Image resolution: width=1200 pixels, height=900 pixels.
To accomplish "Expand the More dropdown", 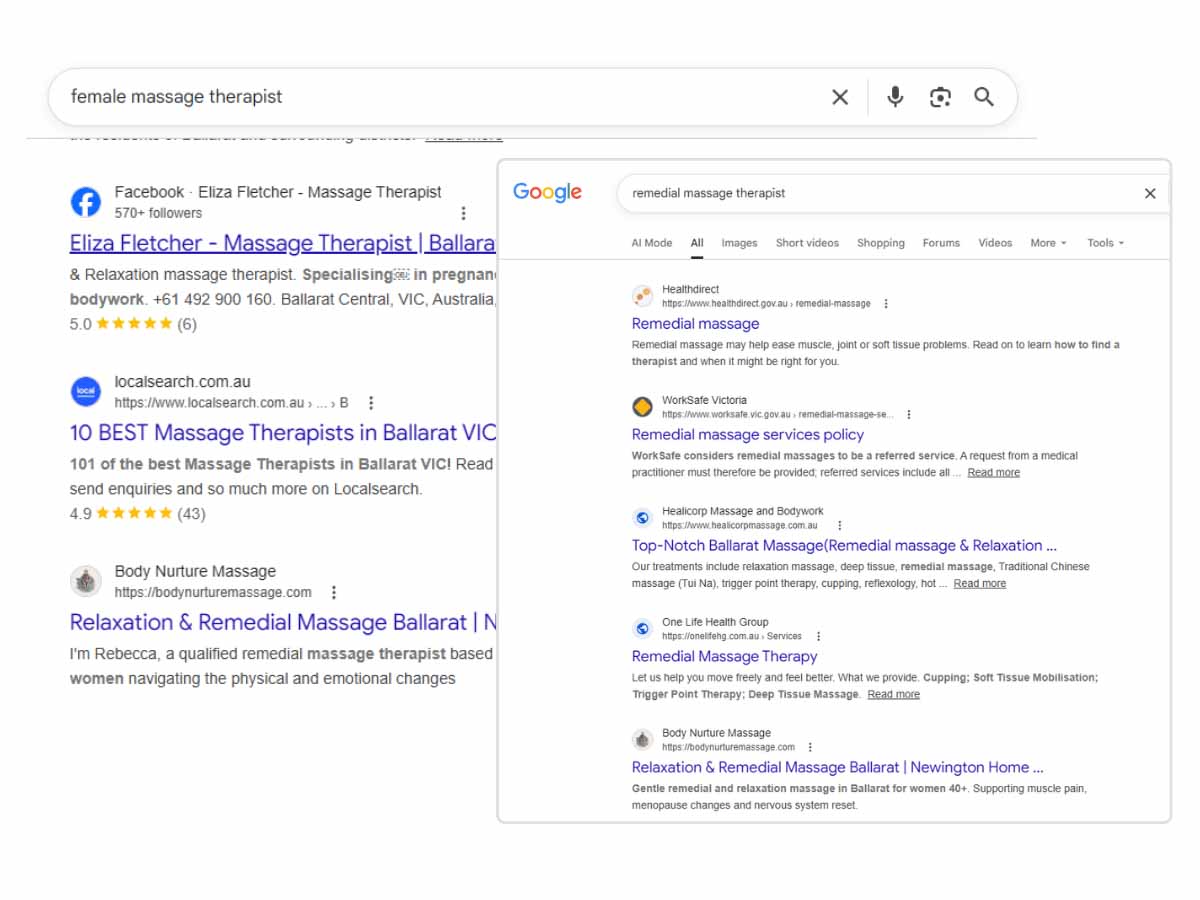I will pyautogui.click(x=1048, y=243).
